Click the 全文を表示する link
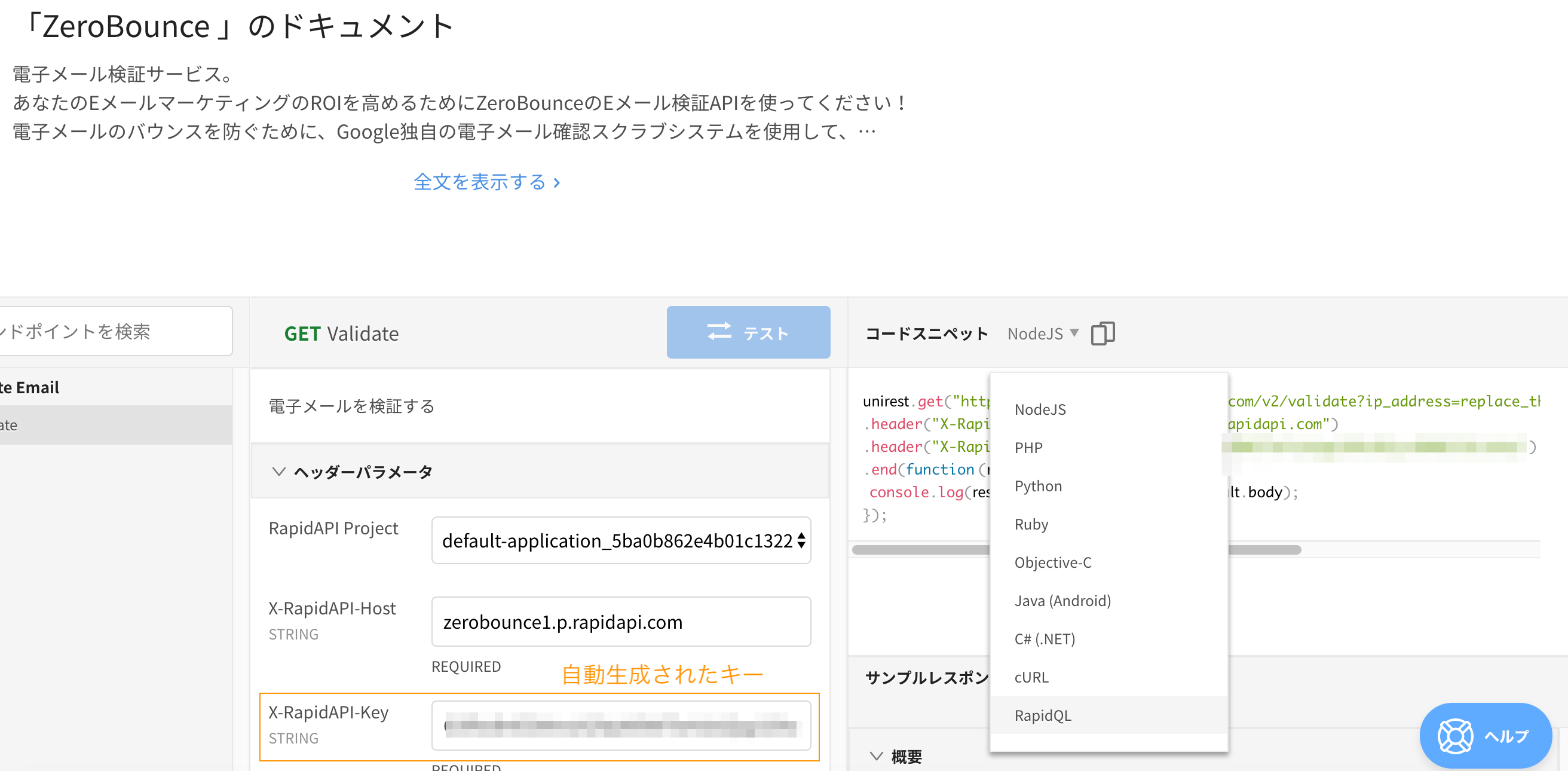Image resolution: width=1568 pixels, height=771 pixels. [x=486, y=182]
